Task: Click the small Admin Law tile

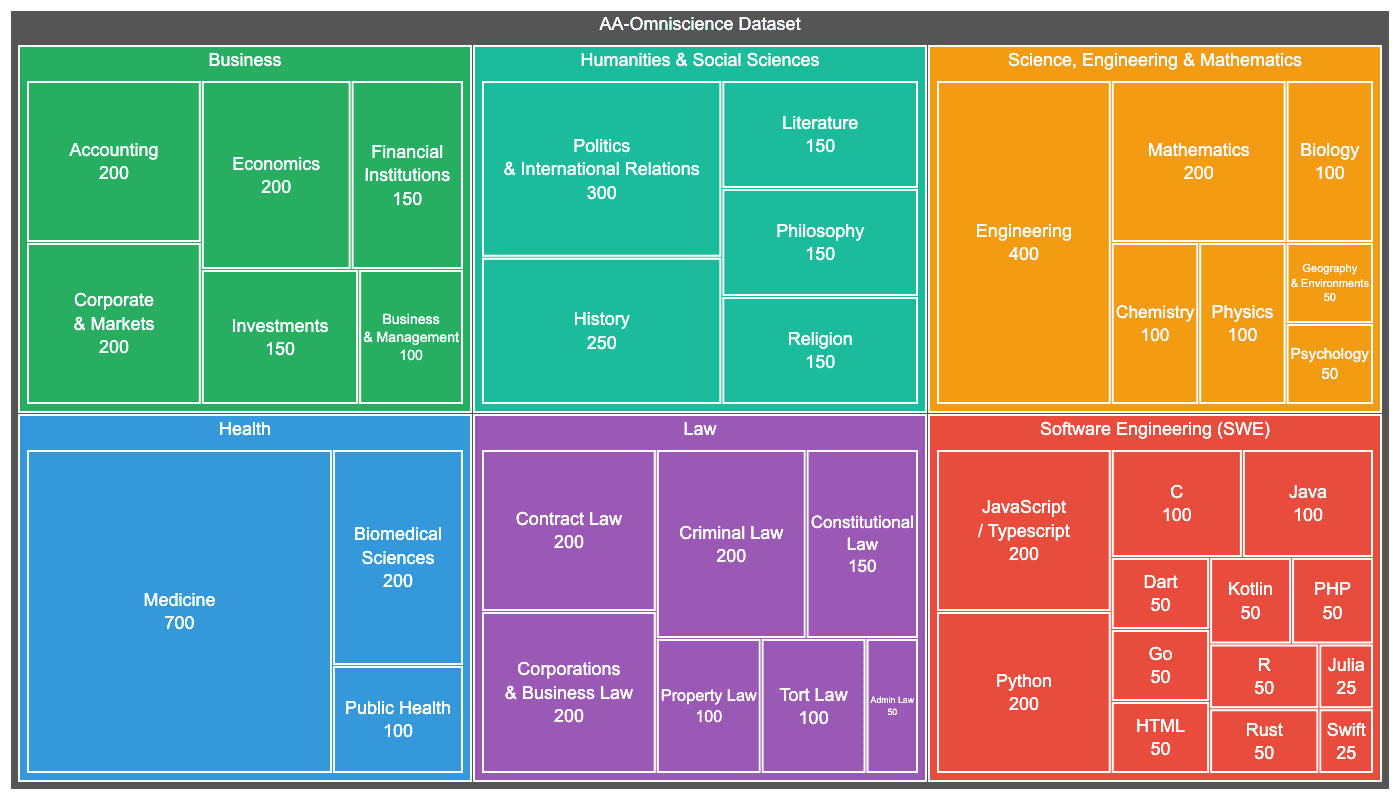Action: [892, 706]
